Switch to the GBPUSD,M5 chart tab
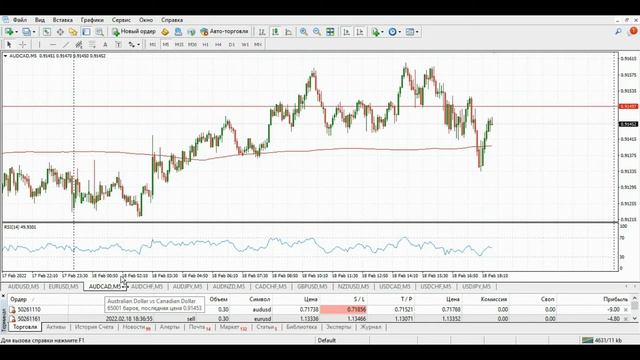This screenshot has width=640, height=360. [312, 287]
